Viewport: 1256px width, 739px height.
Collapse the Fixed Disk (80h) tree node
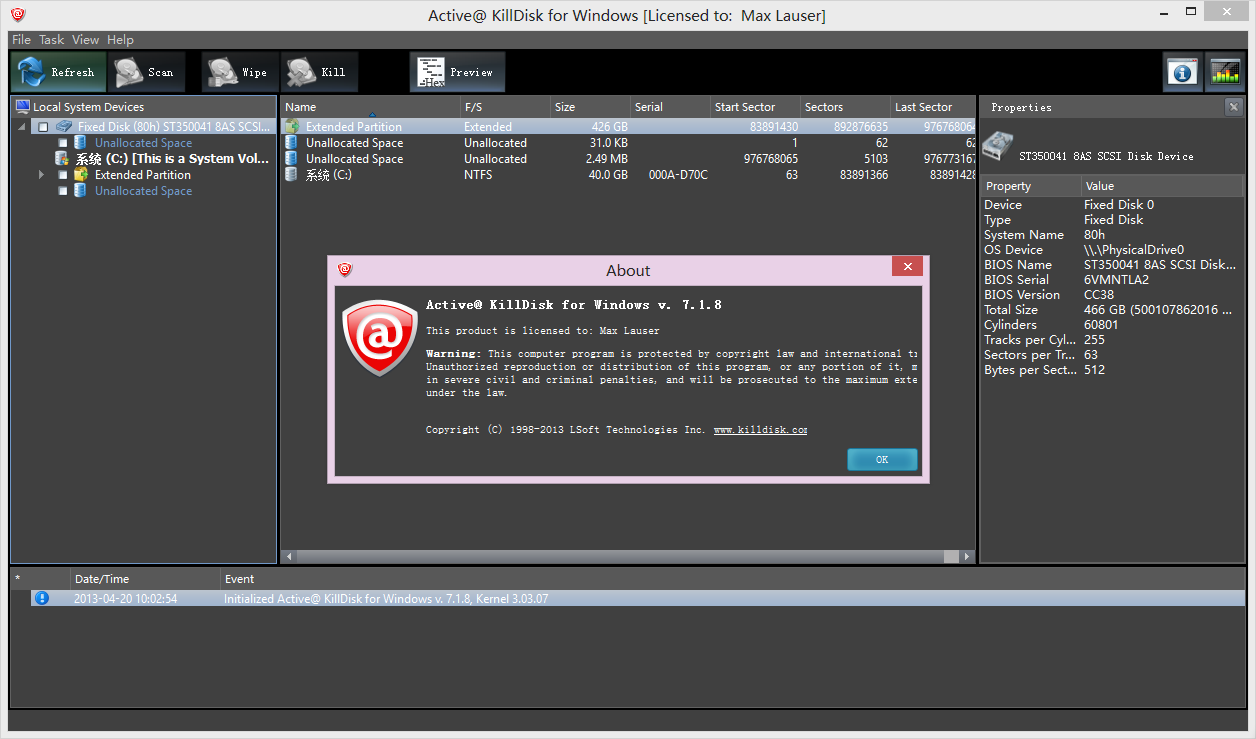coord(23,127)
